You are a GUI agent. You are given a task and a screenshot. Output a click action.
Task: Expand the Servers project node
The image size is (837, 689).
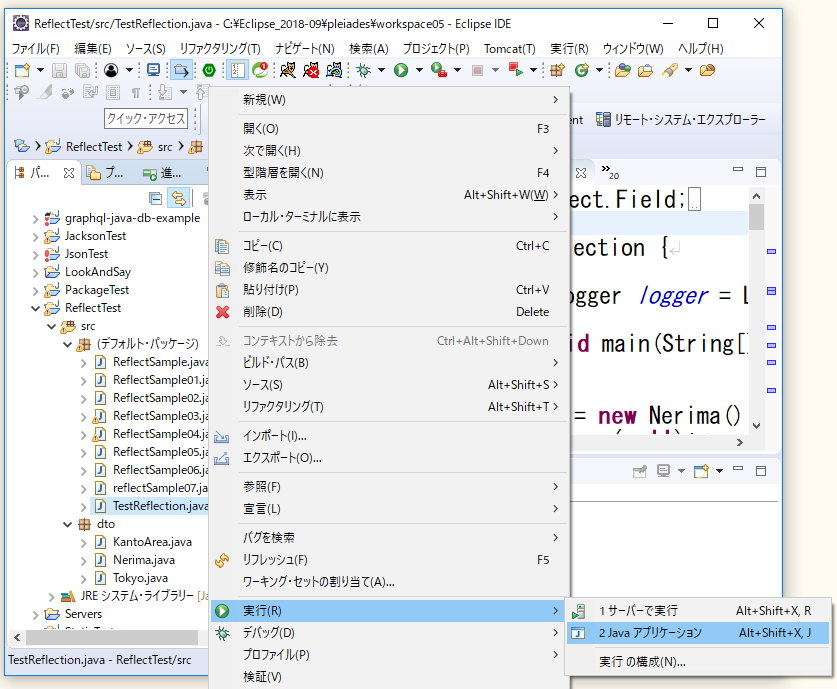point(35,615)
